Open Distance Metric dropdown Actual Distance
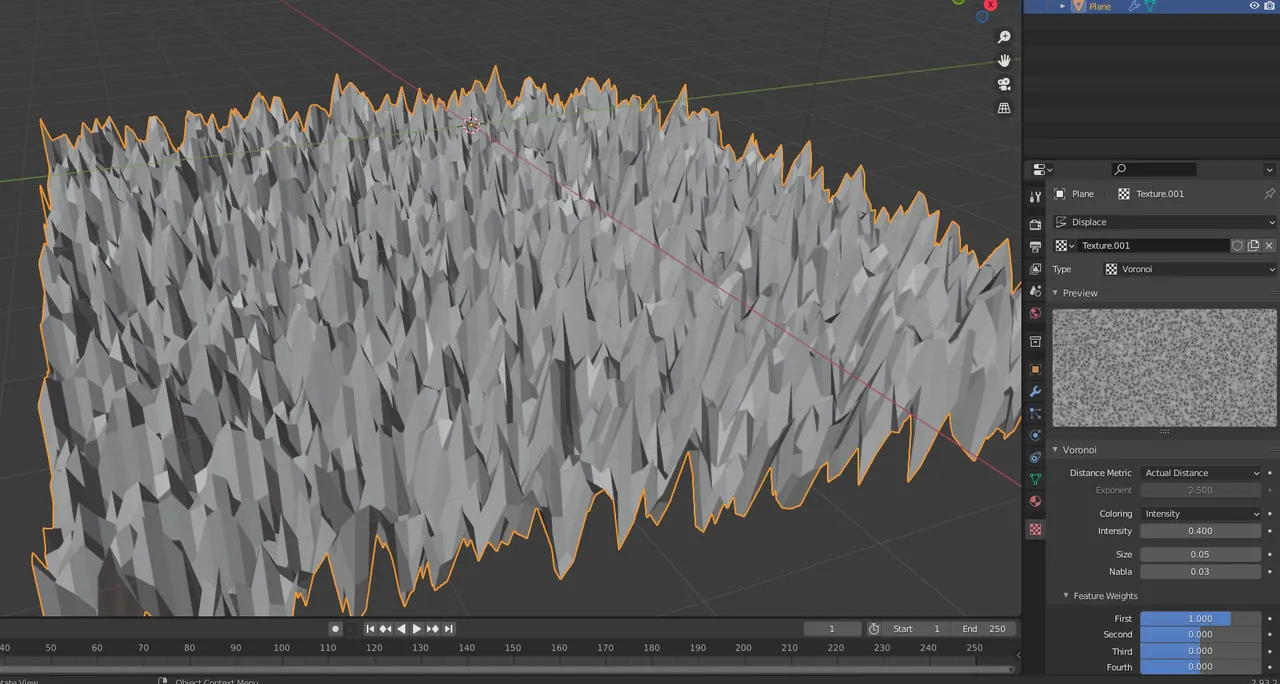Image resolution: width=1280 pixels, height=684 pixels. (x=1201, y=473)
